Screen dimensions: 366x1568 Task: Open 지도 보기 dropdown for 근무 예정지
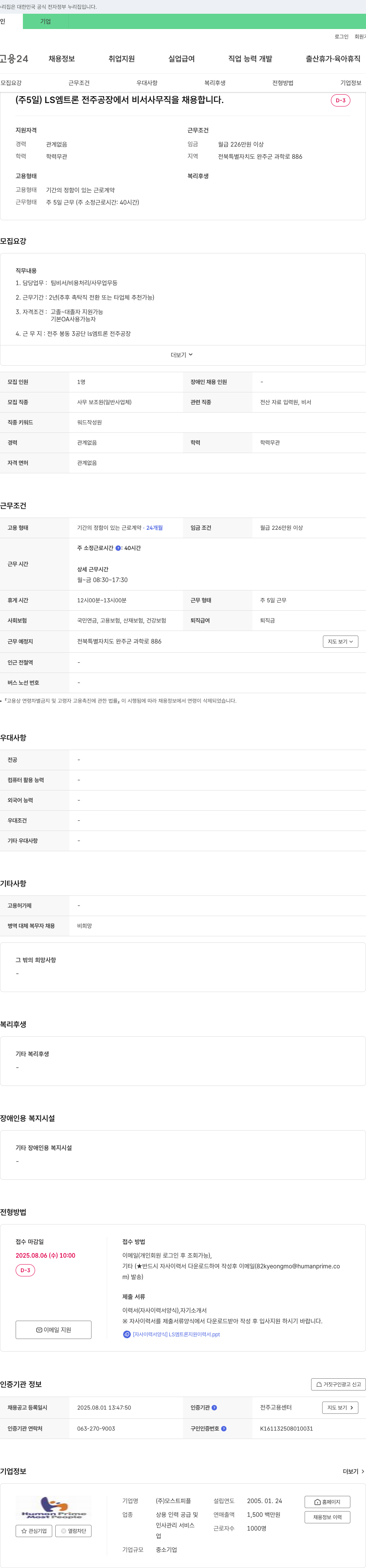tap(340, 642)
